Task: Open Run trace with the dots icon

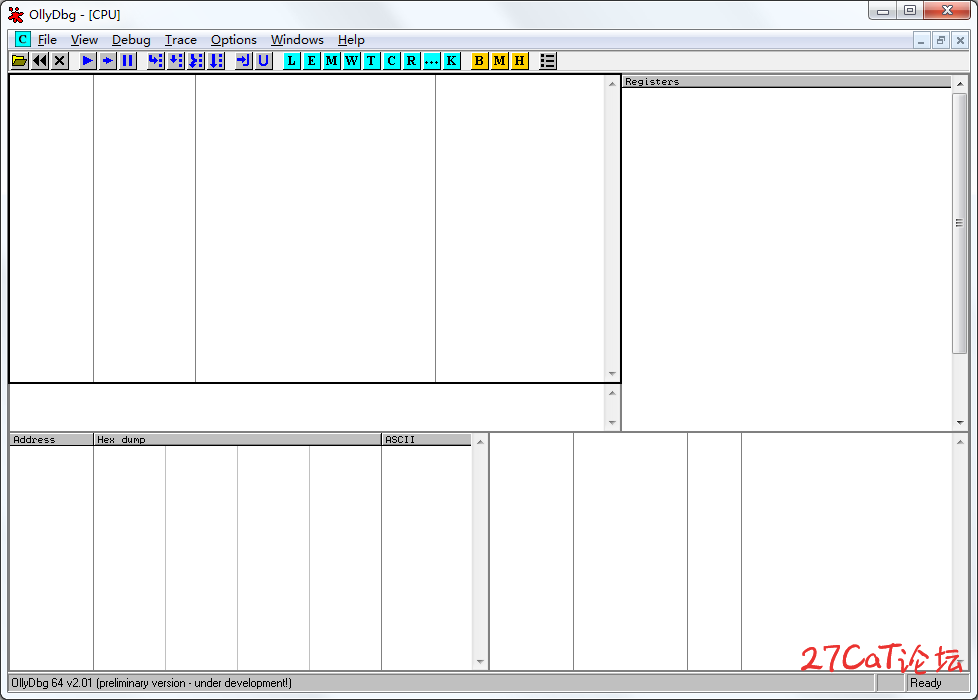Action: coord(431,61)
